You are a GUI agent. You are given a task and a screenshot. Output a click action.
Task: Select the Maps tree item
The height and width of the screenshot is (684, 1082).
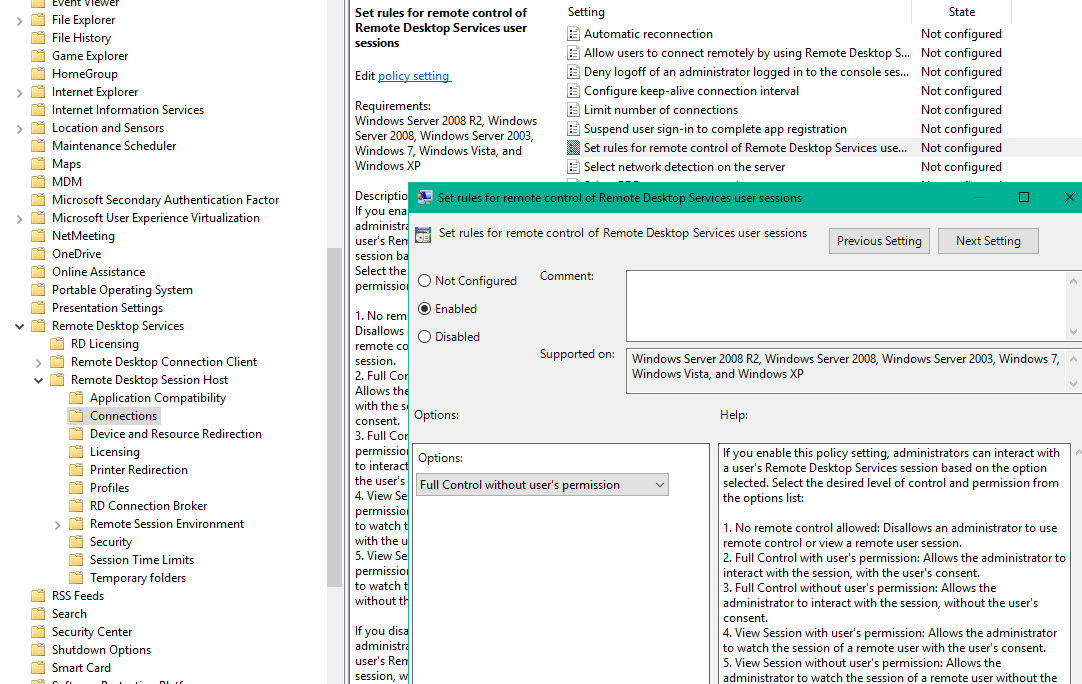pyautogui.click(x=66, y=164)
